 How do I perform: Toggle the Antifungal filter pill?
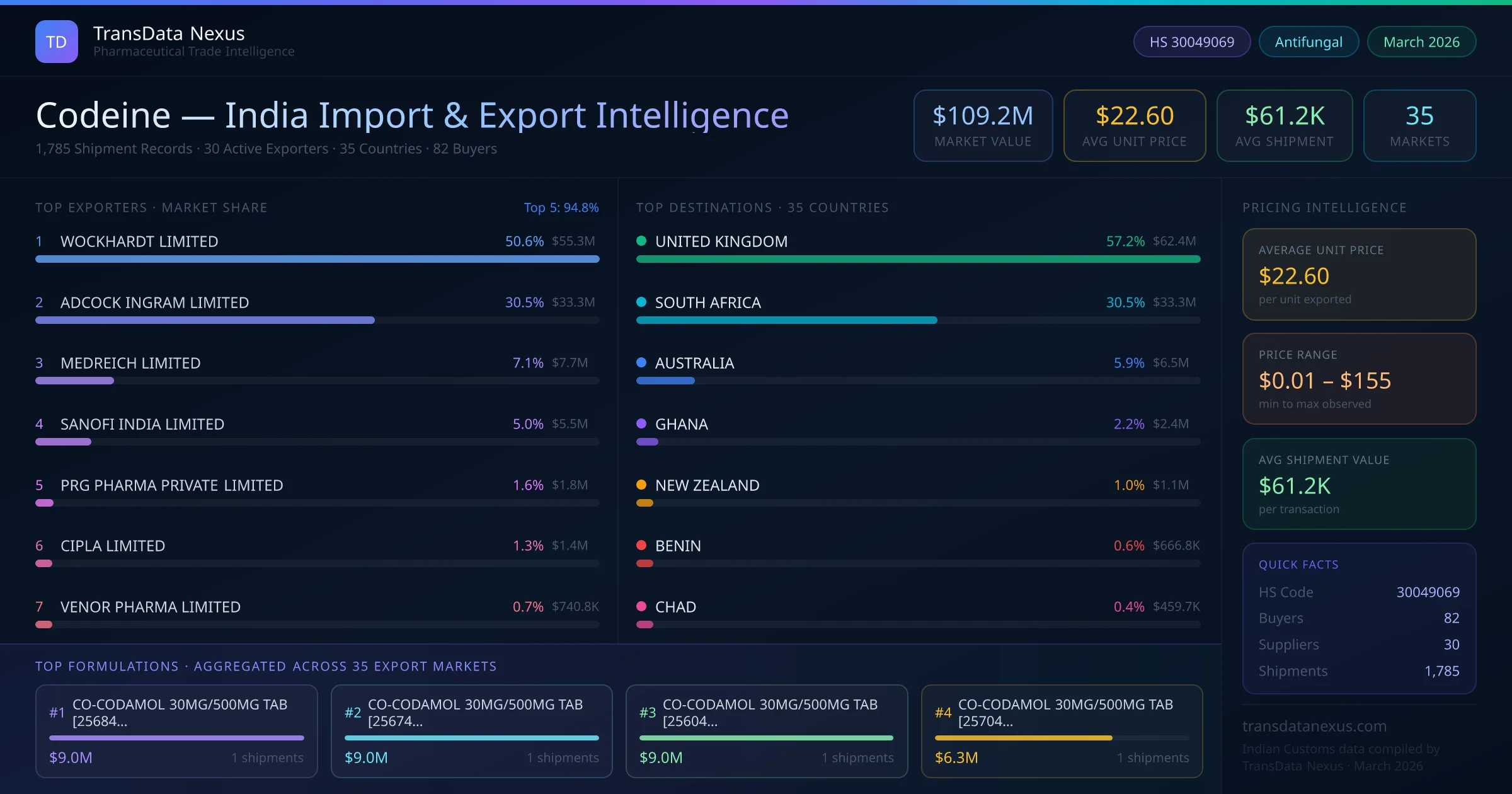coord(1309,41)
